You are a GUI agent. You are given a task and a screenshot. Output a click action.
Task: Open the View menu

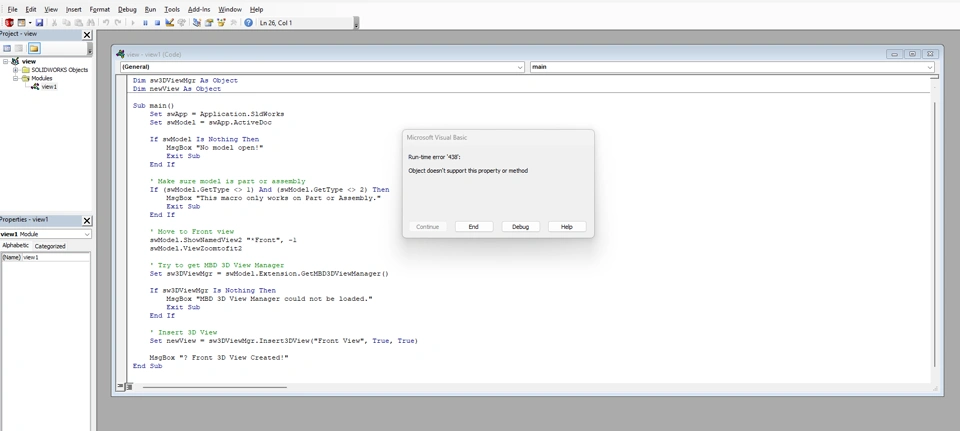(51, 9)
